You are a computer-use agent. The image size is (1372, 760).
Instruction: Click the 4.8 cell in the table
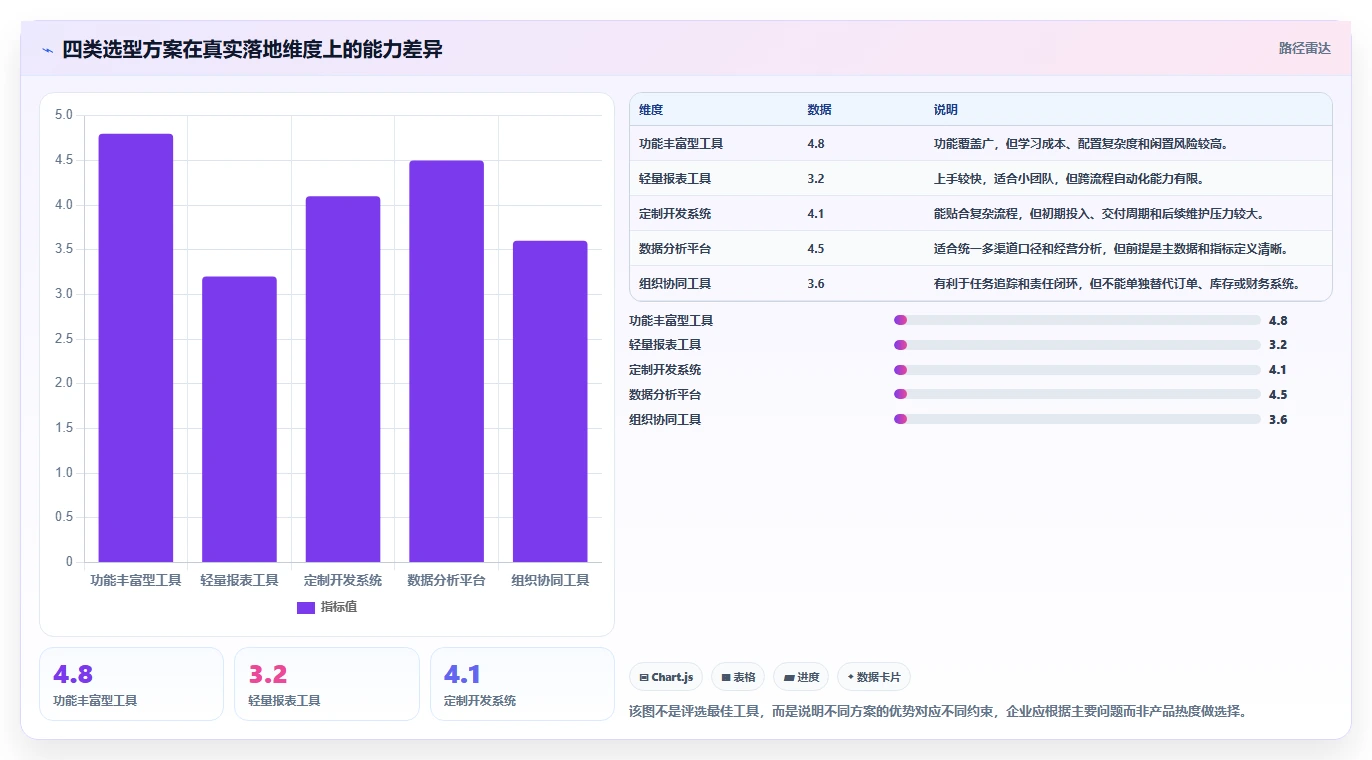coord(816,144)
